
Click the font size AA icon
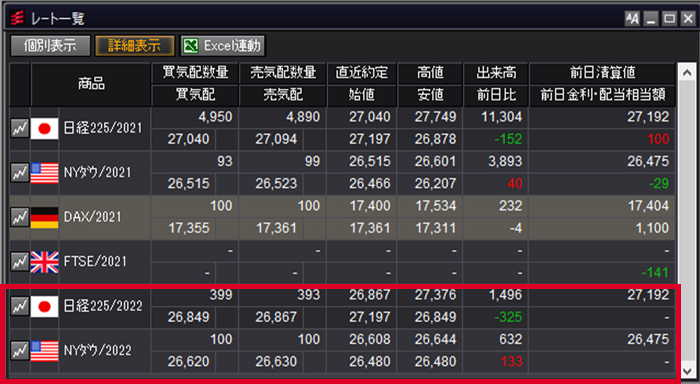(632, 19)
